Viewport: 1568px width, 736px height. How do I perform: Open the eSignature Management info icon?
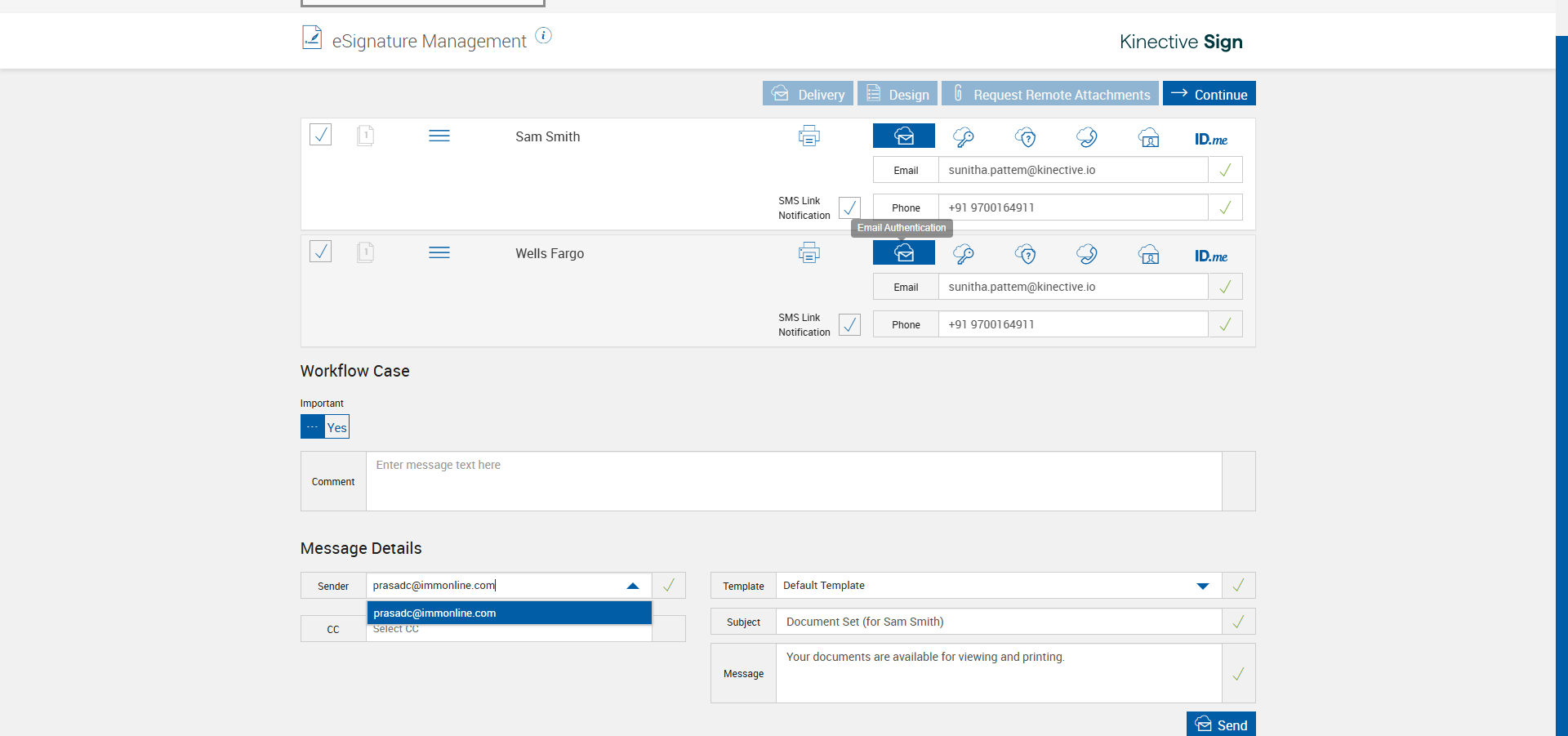click(x=543, y=35)
